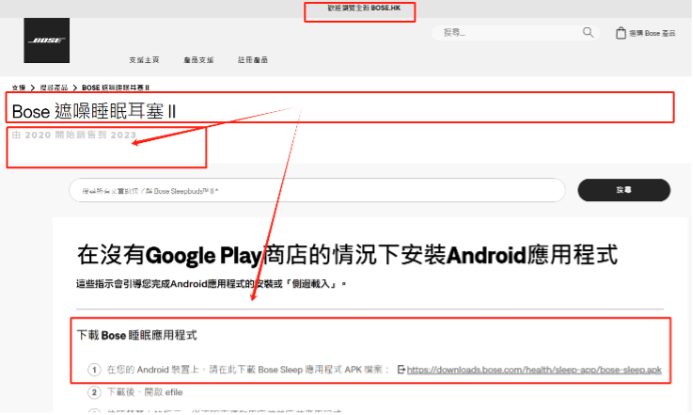Click the circled step 1 number
Viewport: 693px width, 415px height.
(x=92, y=369)
